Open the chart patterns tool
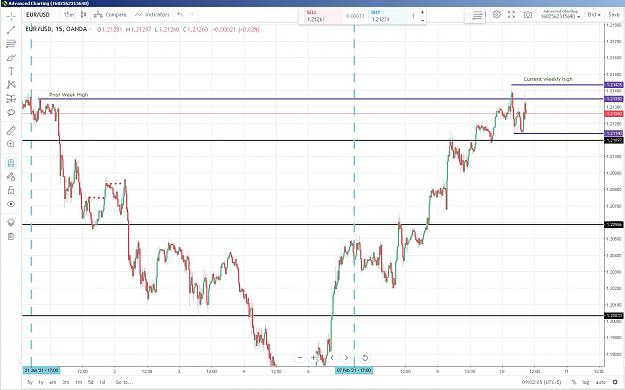The width and height of the screenshot is (625, 390). click(x=11, y=85)
